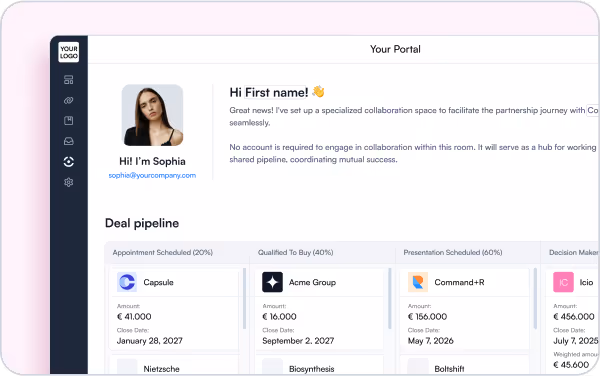Open the Icio deal card
This screenshot has width=600, height=376.
[x=572, y=321]
